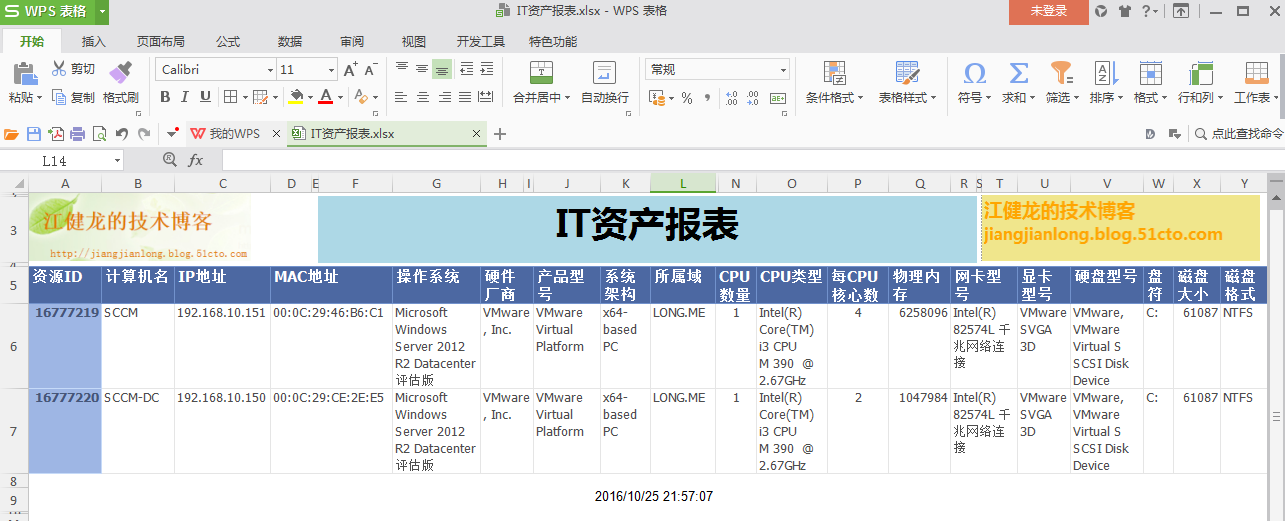Viewport: 1285px width, 521px height.
Task: Click the Export to PDF icon
Action: 56,134
